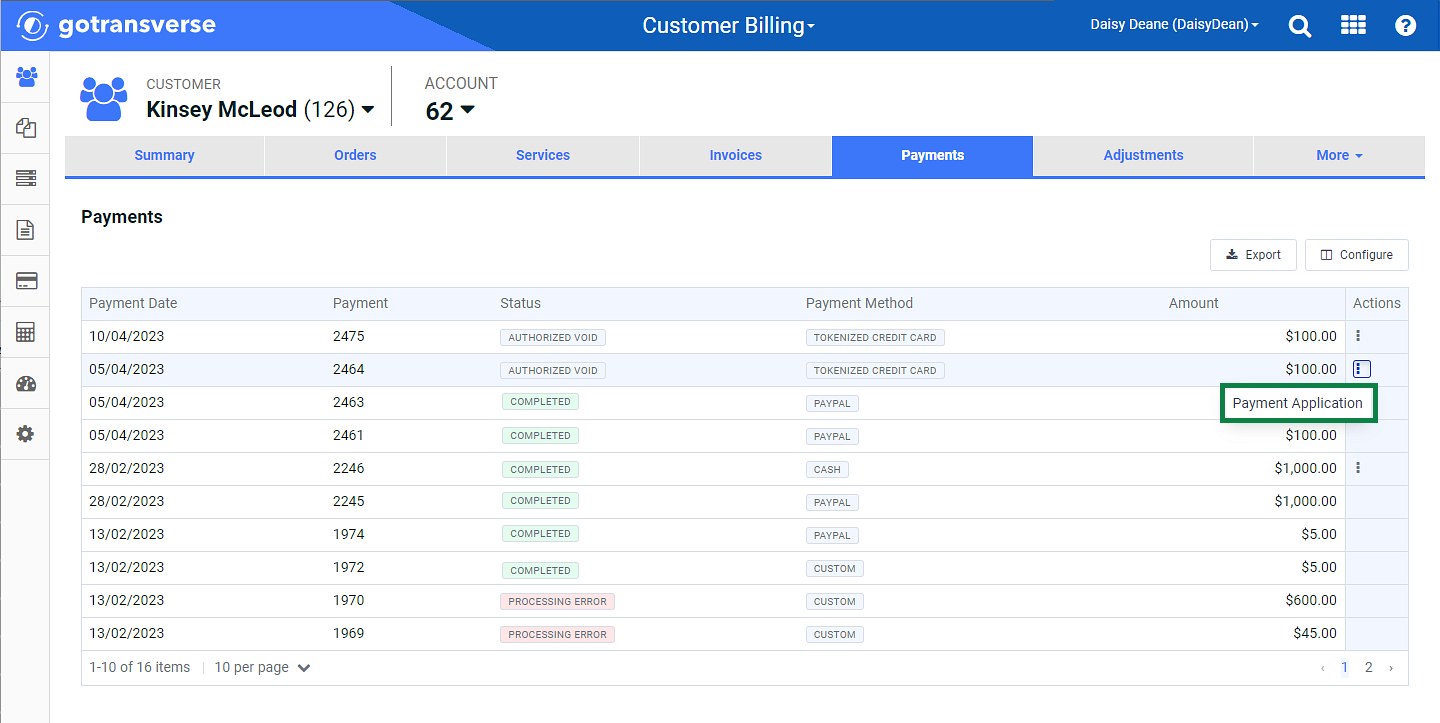The height and width of the screenshot is (723, 1440).
Task: Click payment number 2463
Action: (349, 402)
